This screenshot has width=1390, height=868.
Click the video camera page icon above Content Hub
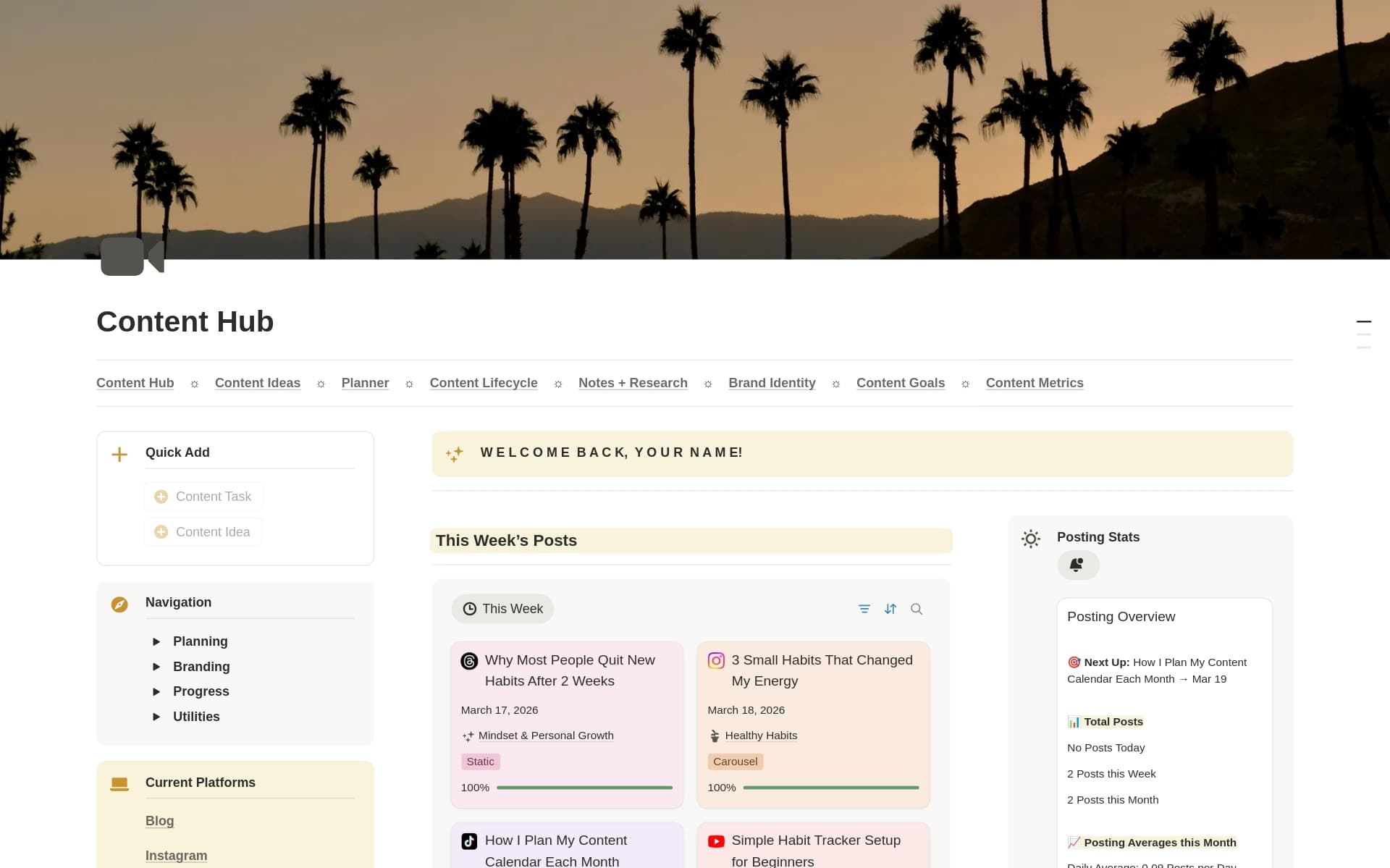132,256
